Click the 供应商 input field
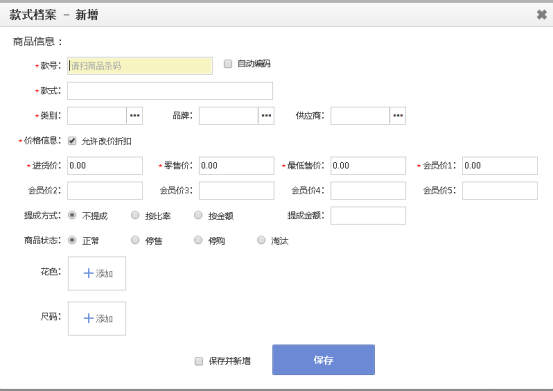Viewport: 553px width, 391px height. (x=360, y=116)
